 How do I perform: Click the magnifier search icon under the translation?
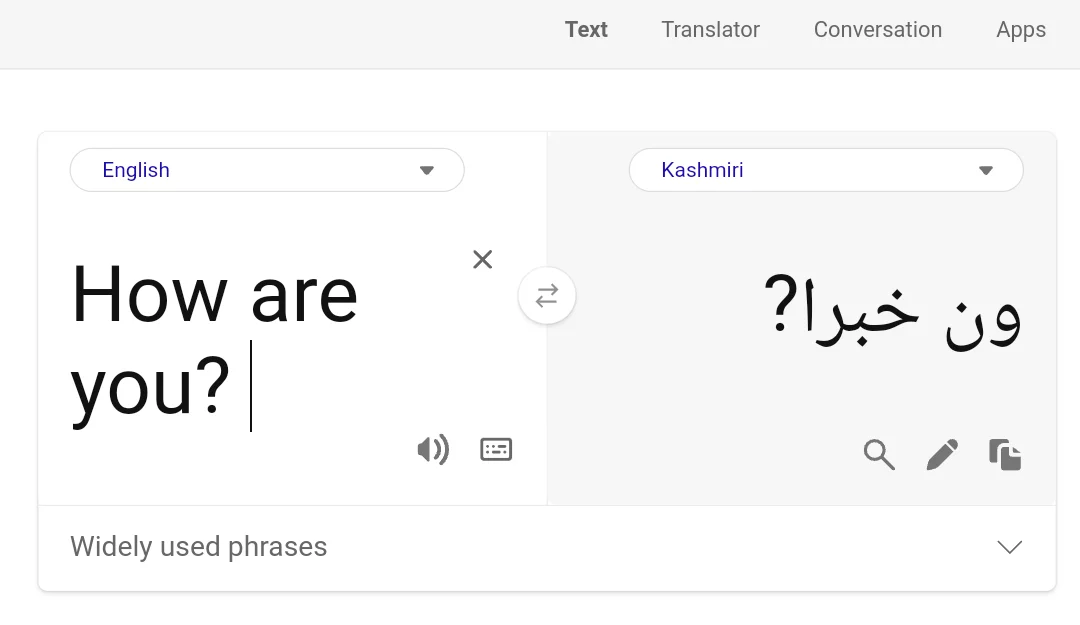pos(878,455)
